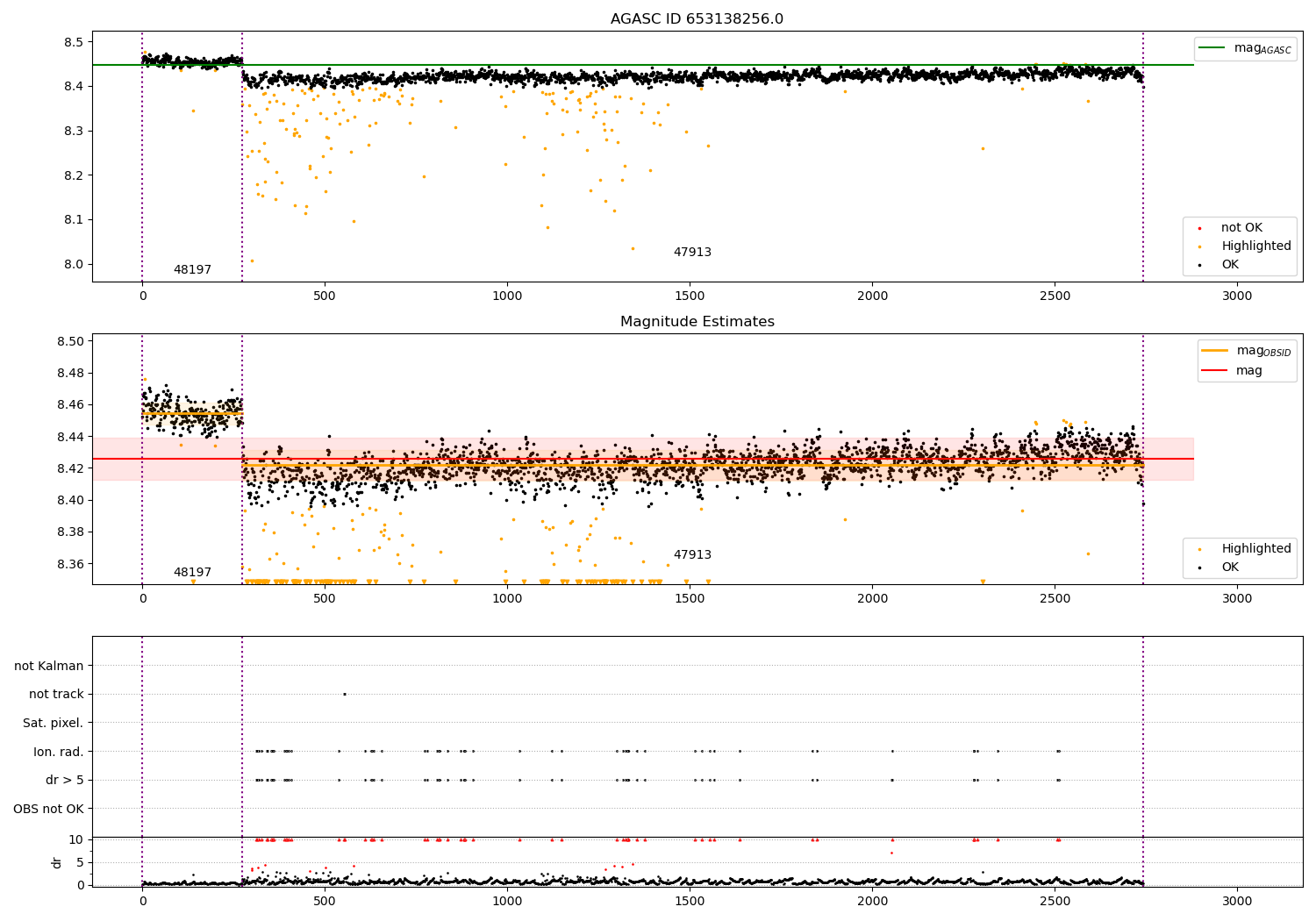Click the 'mag OBSID' legend label text

1263,351
